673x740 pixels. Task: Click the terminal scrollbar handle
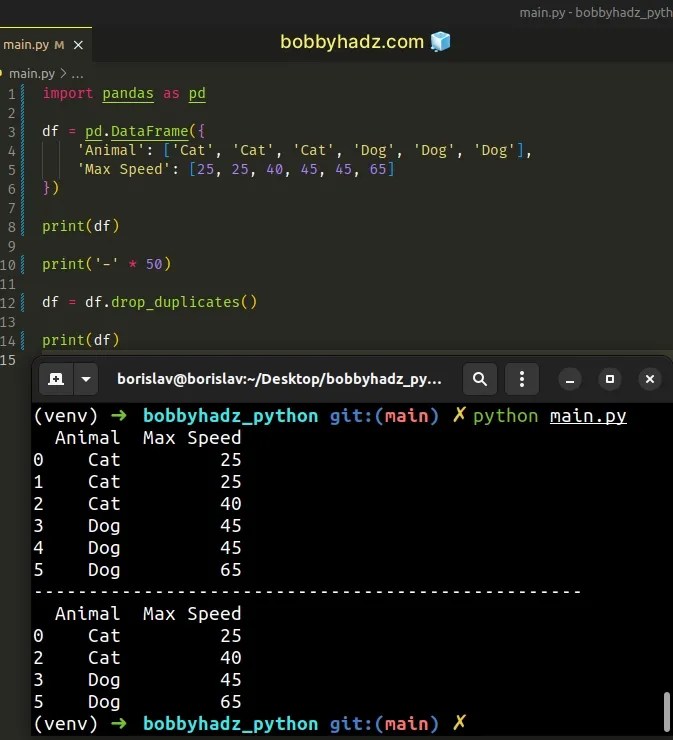pyautogui.click(x=666, y=712)
